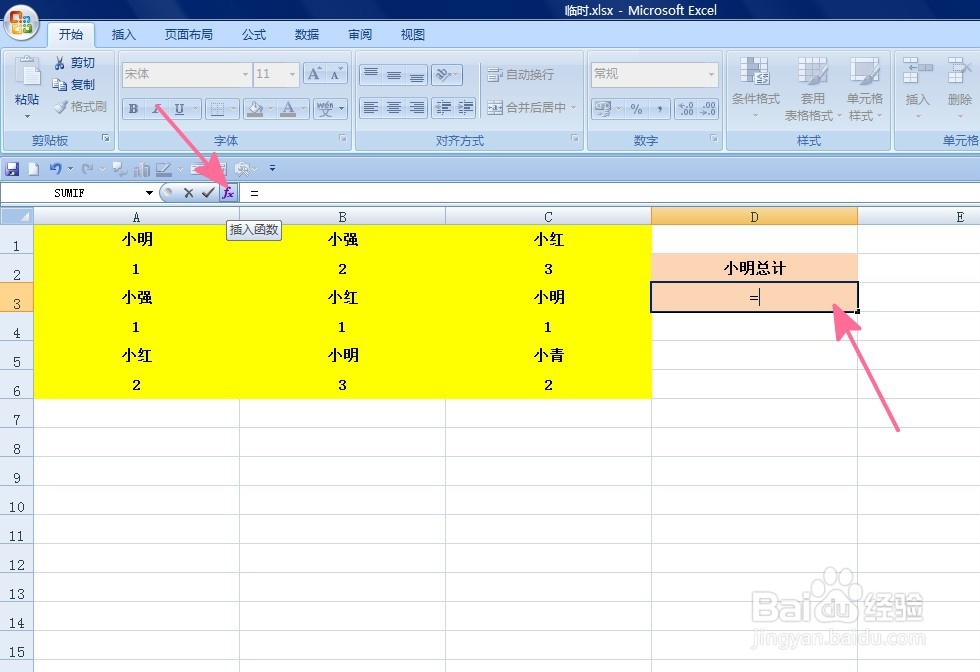Screen dimensions: 980x672
Task: Open Font (字体) group dialog launcher
Action: (342, 138)
